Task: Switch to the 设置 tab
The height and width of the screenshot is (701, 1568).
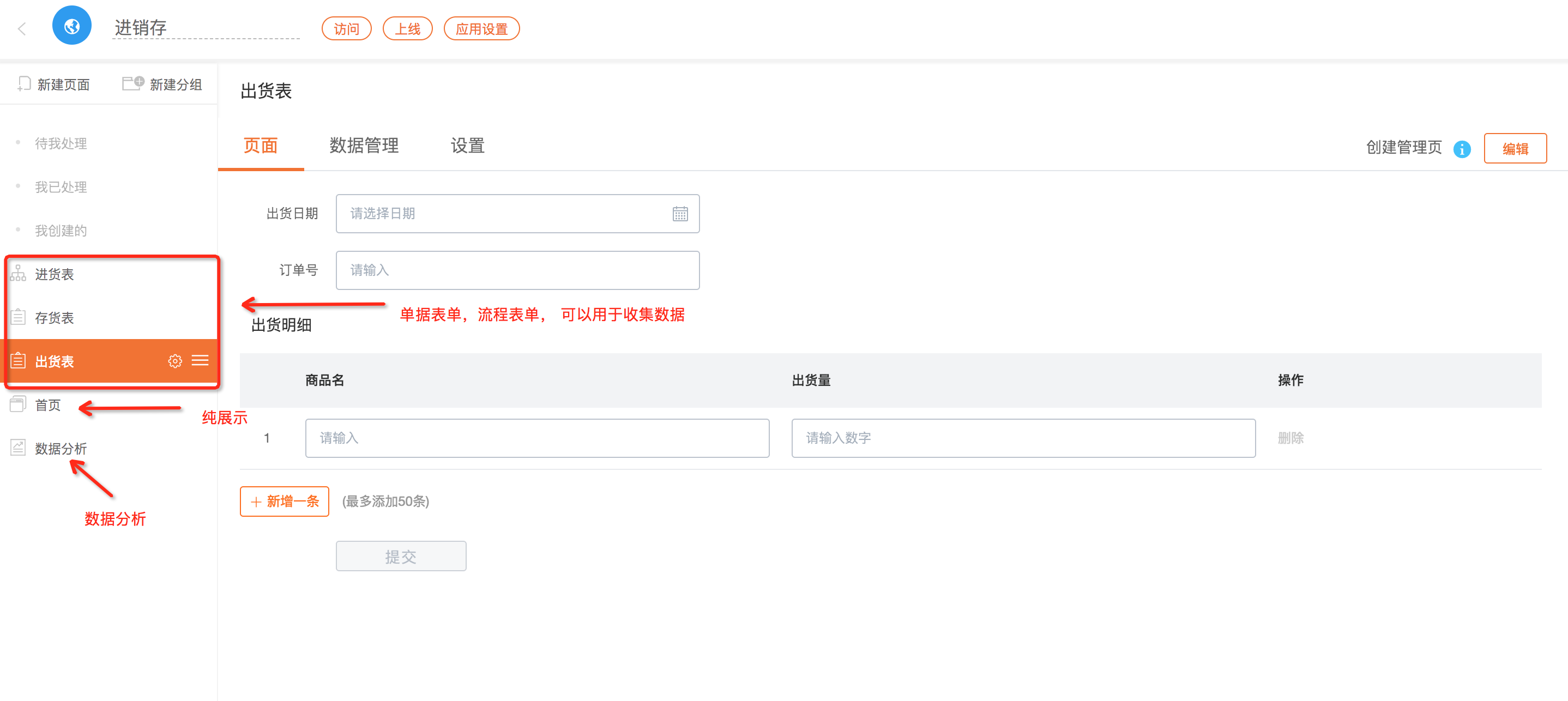Action: point(467,146)
